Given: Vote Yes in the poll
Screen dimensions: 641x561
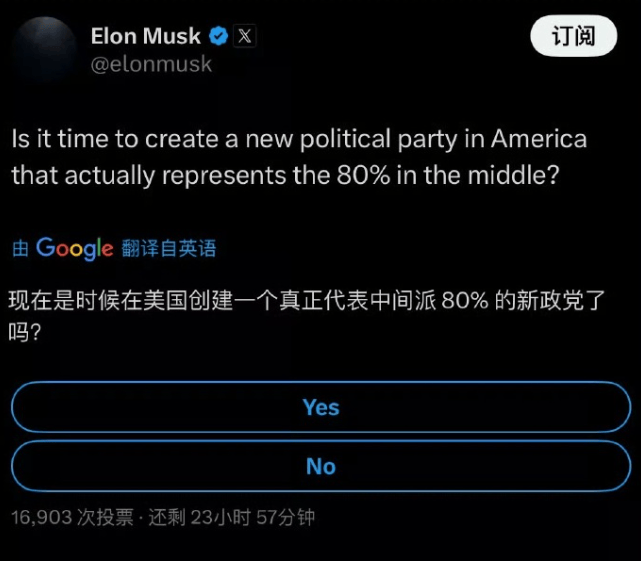Looking at the screenshot, I should (x=321, y=407).
